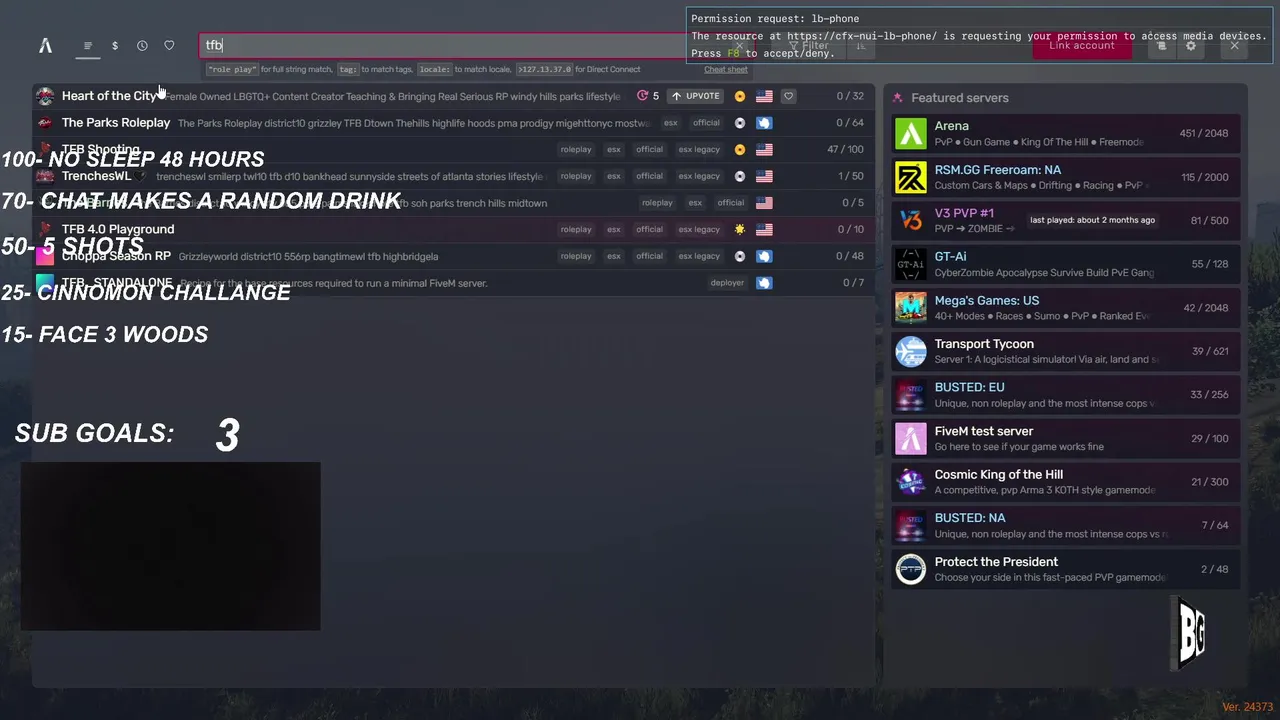Click silver badge icon on TrenchesWL row
The image size is (1280, 720).
pyautogui.click(x=740, y=176)
